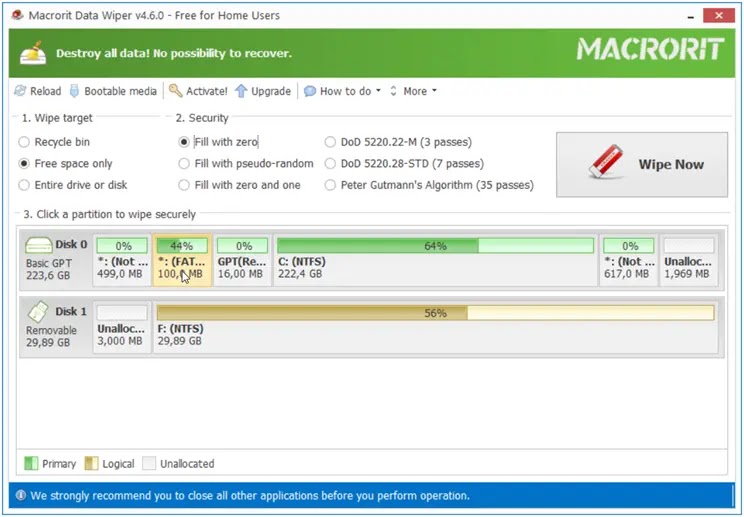Viewport: 744px width, 517px height.
Task: Click the 499,0 MB partition usage bar
Action: tap(122, 246)
